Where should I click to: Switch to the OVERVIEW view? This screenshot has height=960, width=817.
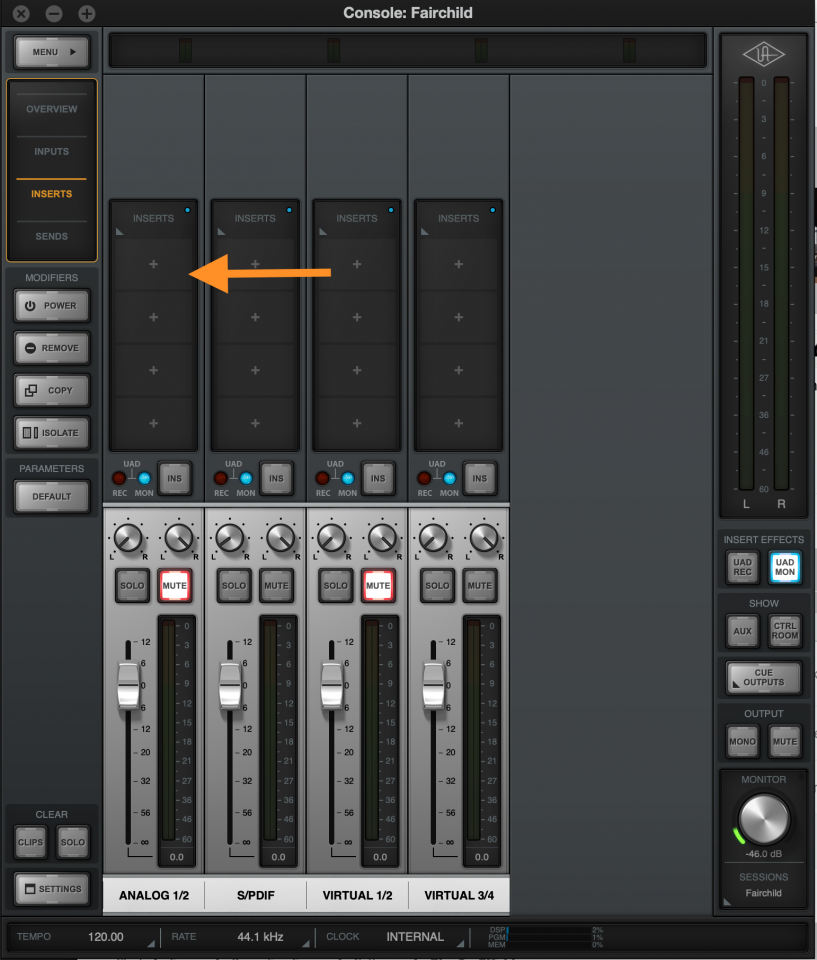click(52, 109)
